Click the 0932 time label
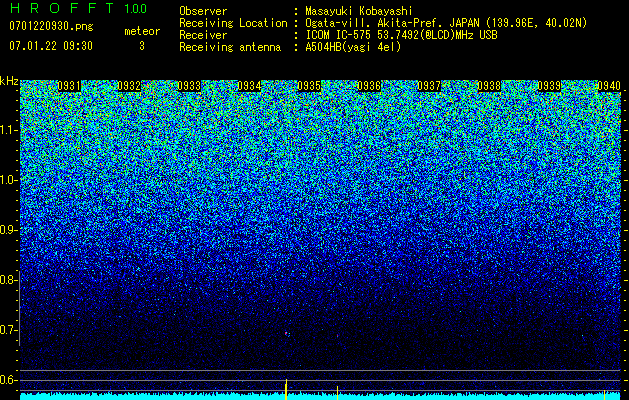Viewport: 629px width, 400px height. pos(129,86)
